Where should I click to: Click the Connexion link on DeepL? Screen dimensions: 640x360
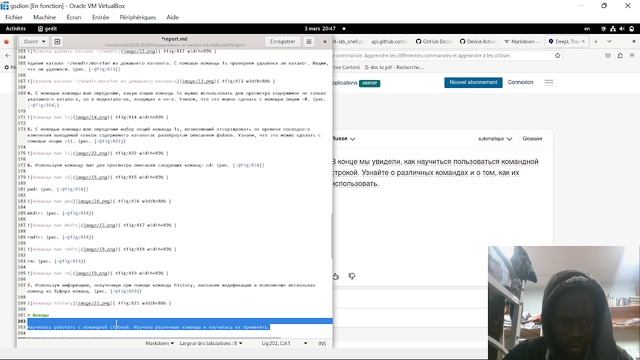[520, 82]
